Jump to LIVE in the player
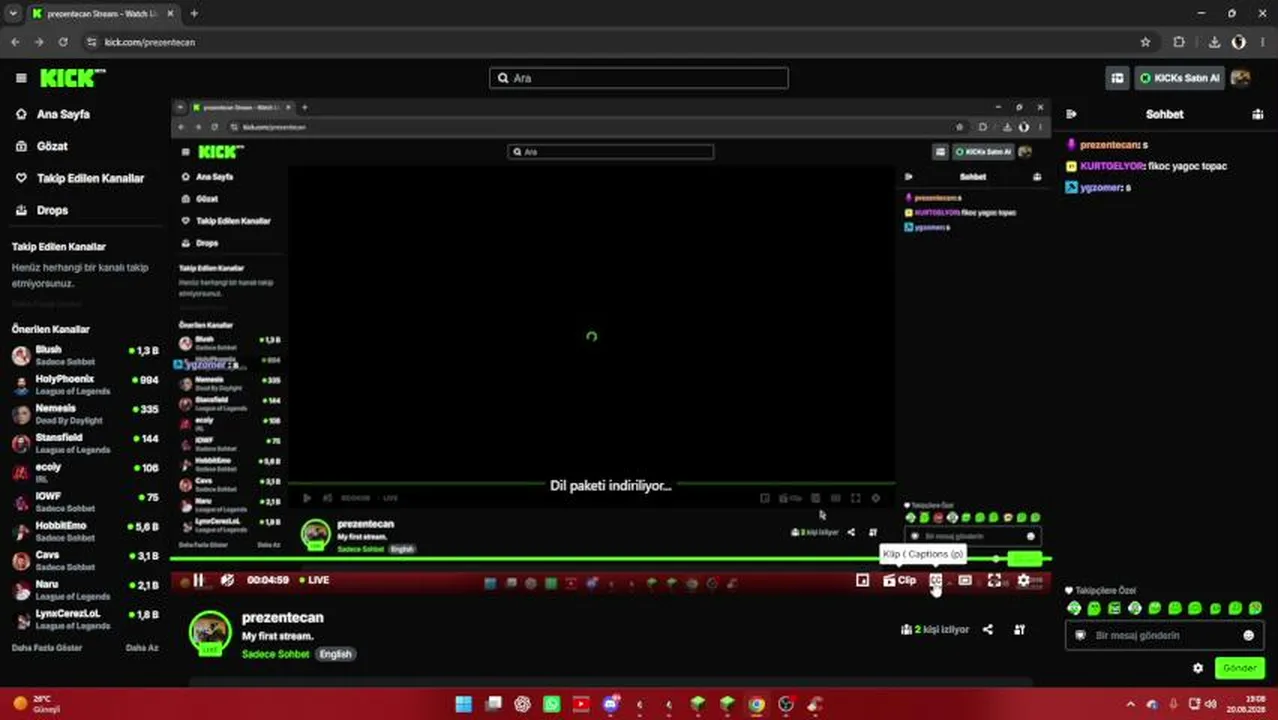The image size is (1278, 720). tap(314, 580)
